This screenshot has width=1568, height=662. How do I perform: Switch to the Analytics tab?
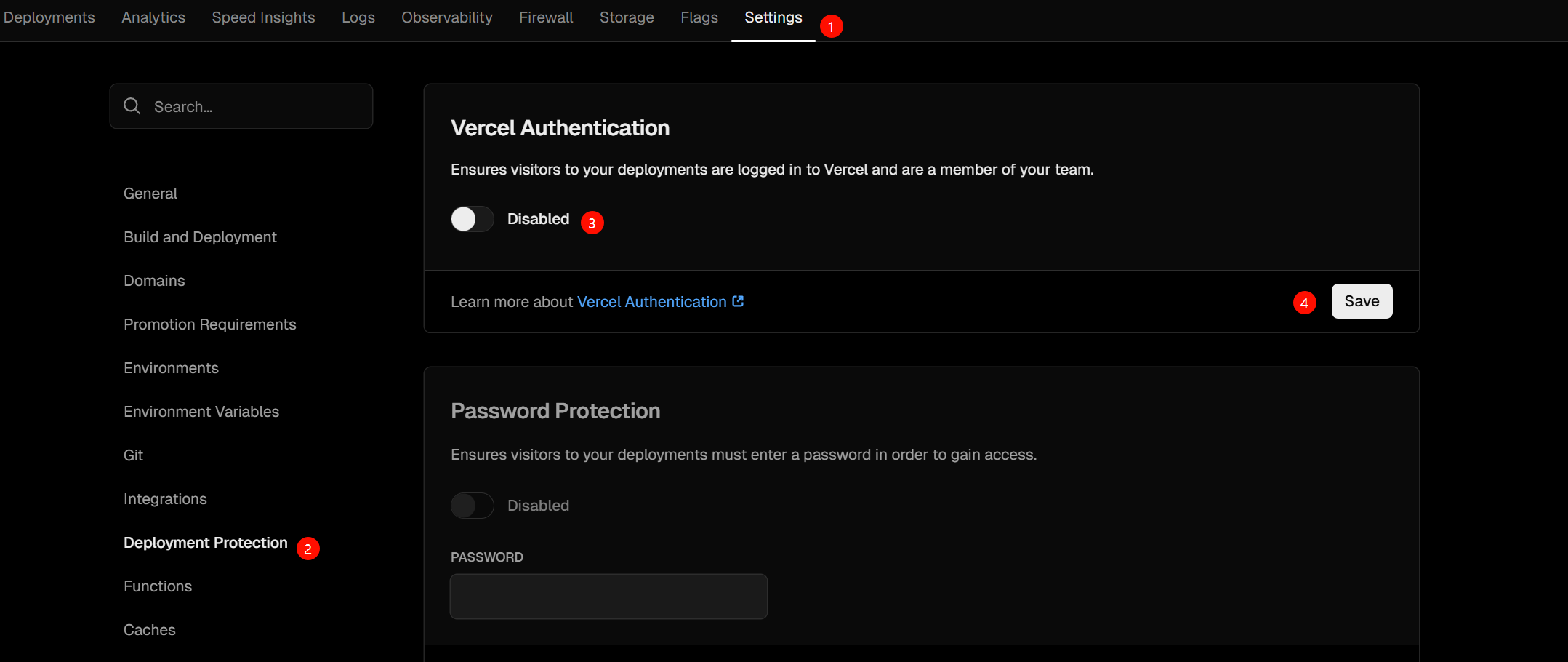click(x=153, y=17)
